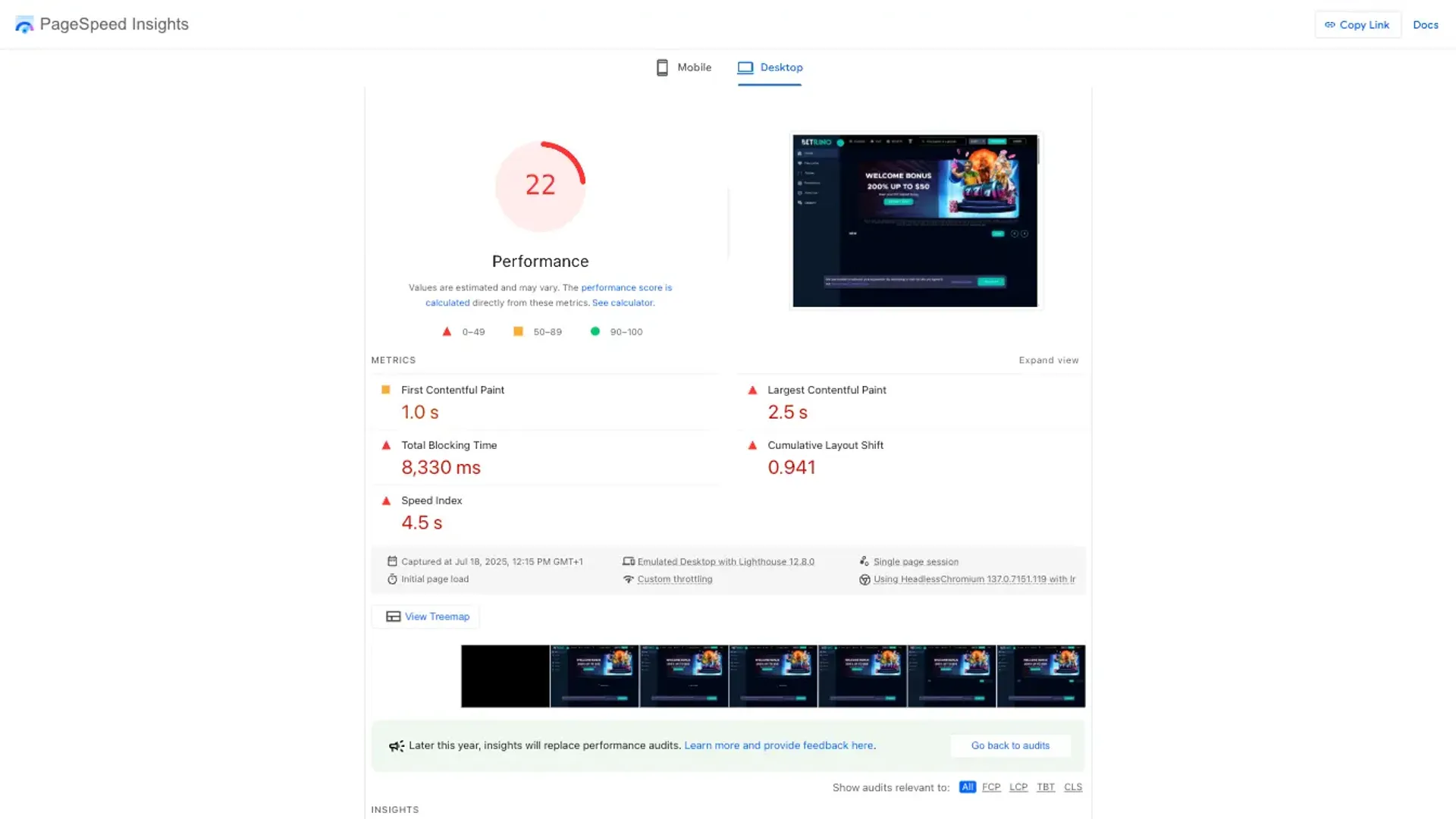Click the Cumulative Layout Shift red triangle icon
Viewport: 1456px width, 819px height.
tap(752, 445)
